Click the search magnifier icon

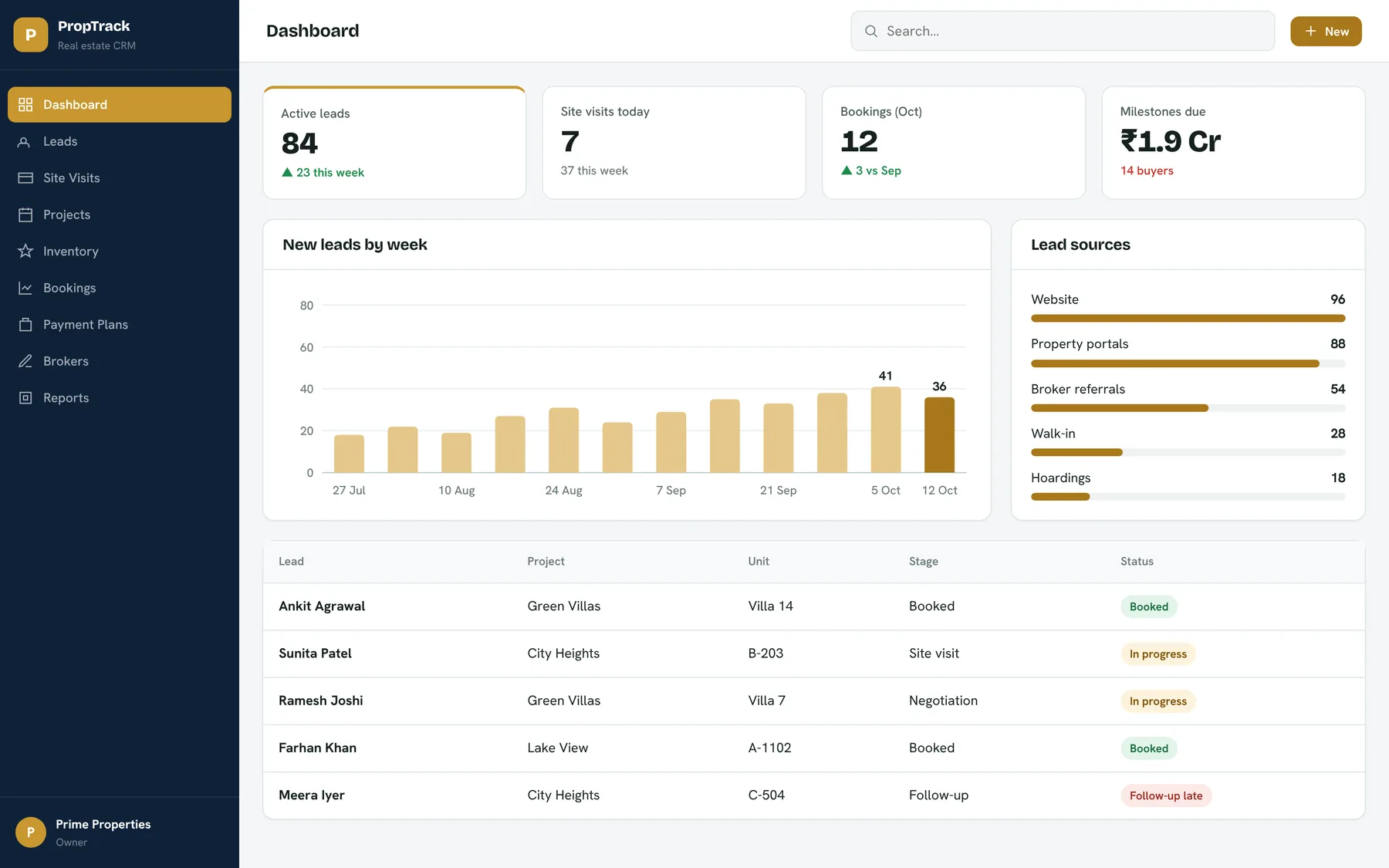pos(871,31)
